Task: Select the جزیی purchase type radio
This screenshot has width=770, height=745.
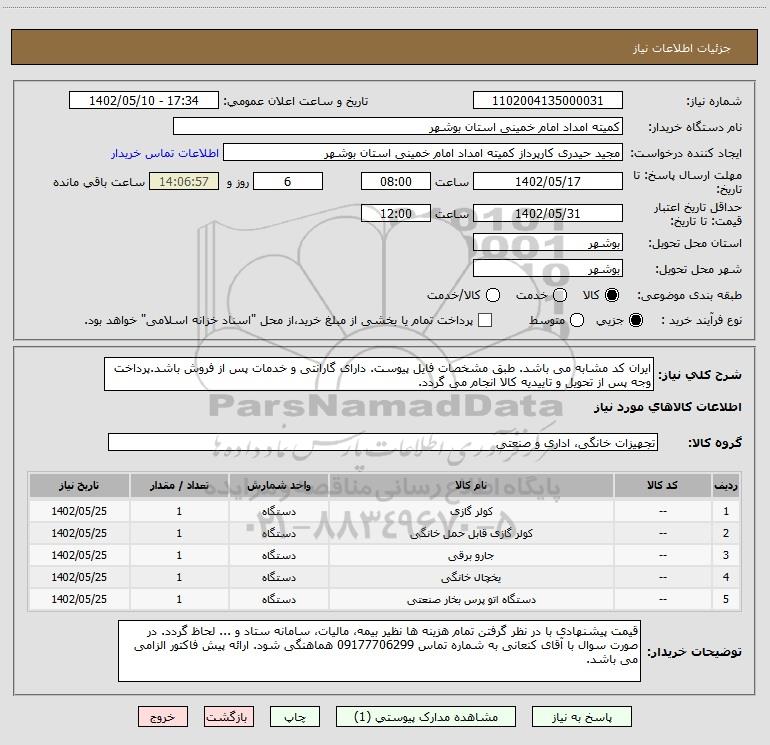Action: [x=635, y=320]
